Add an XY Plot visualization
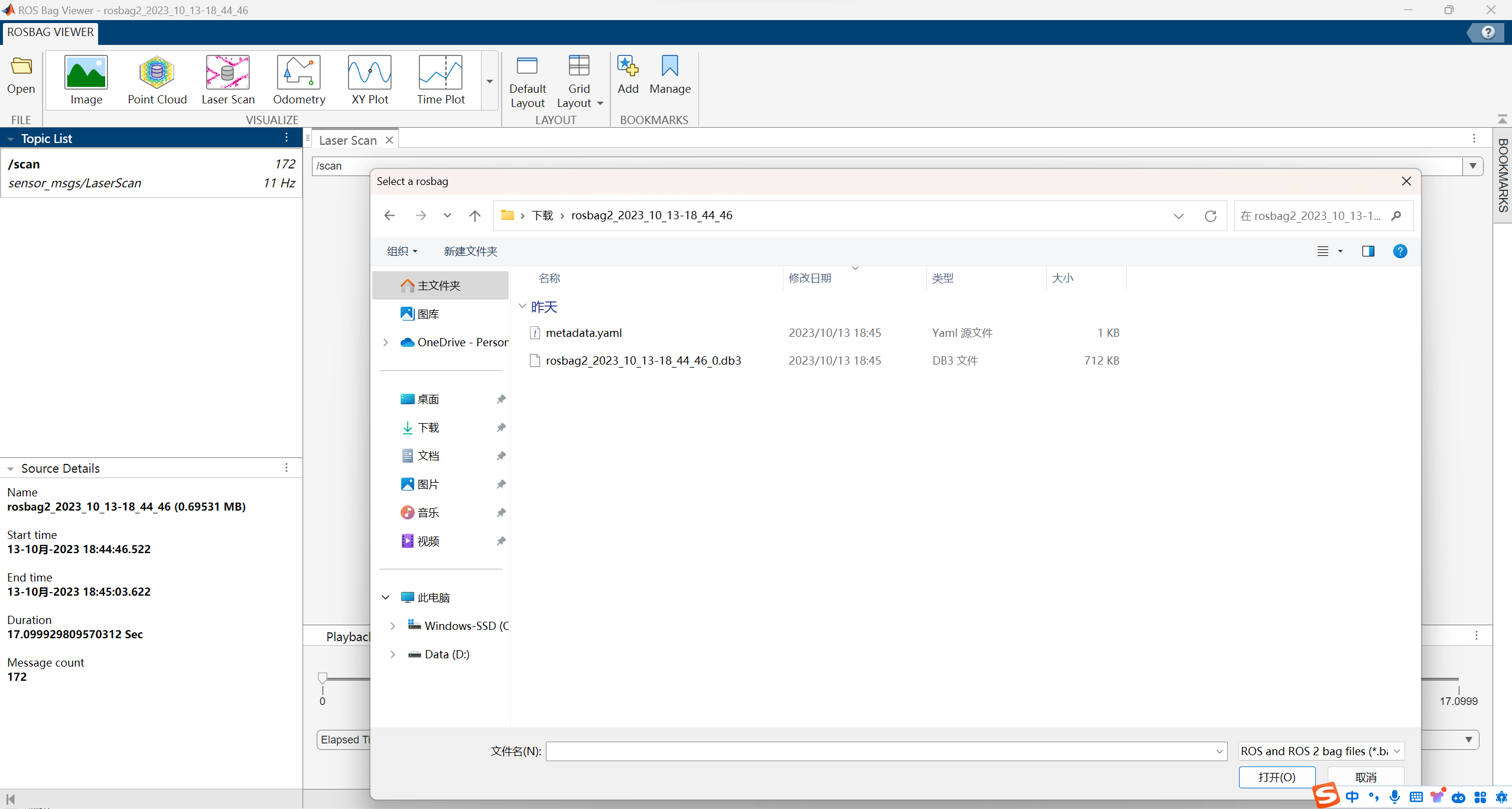The image size is (1512, 809). click(x=369, y=80)
